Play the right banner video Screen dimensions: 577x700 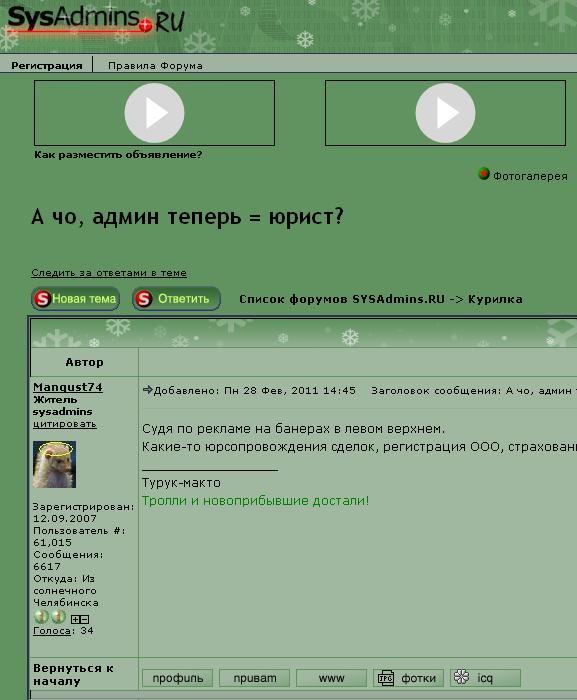point(445,113)
